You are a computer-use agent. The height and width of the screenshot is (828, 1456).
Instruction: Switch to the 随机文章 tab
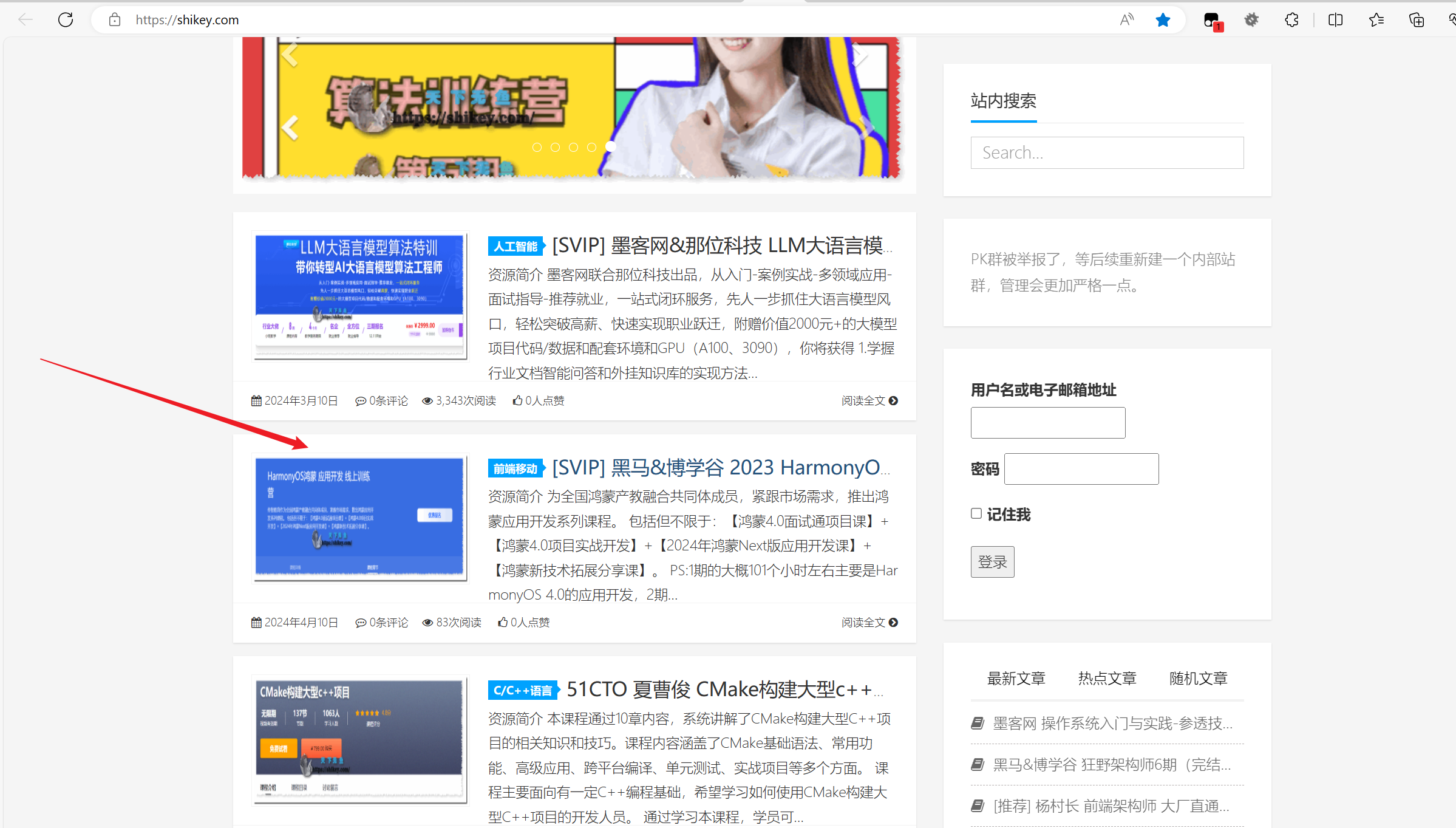pyautogui.click(x=1197, y=678)
